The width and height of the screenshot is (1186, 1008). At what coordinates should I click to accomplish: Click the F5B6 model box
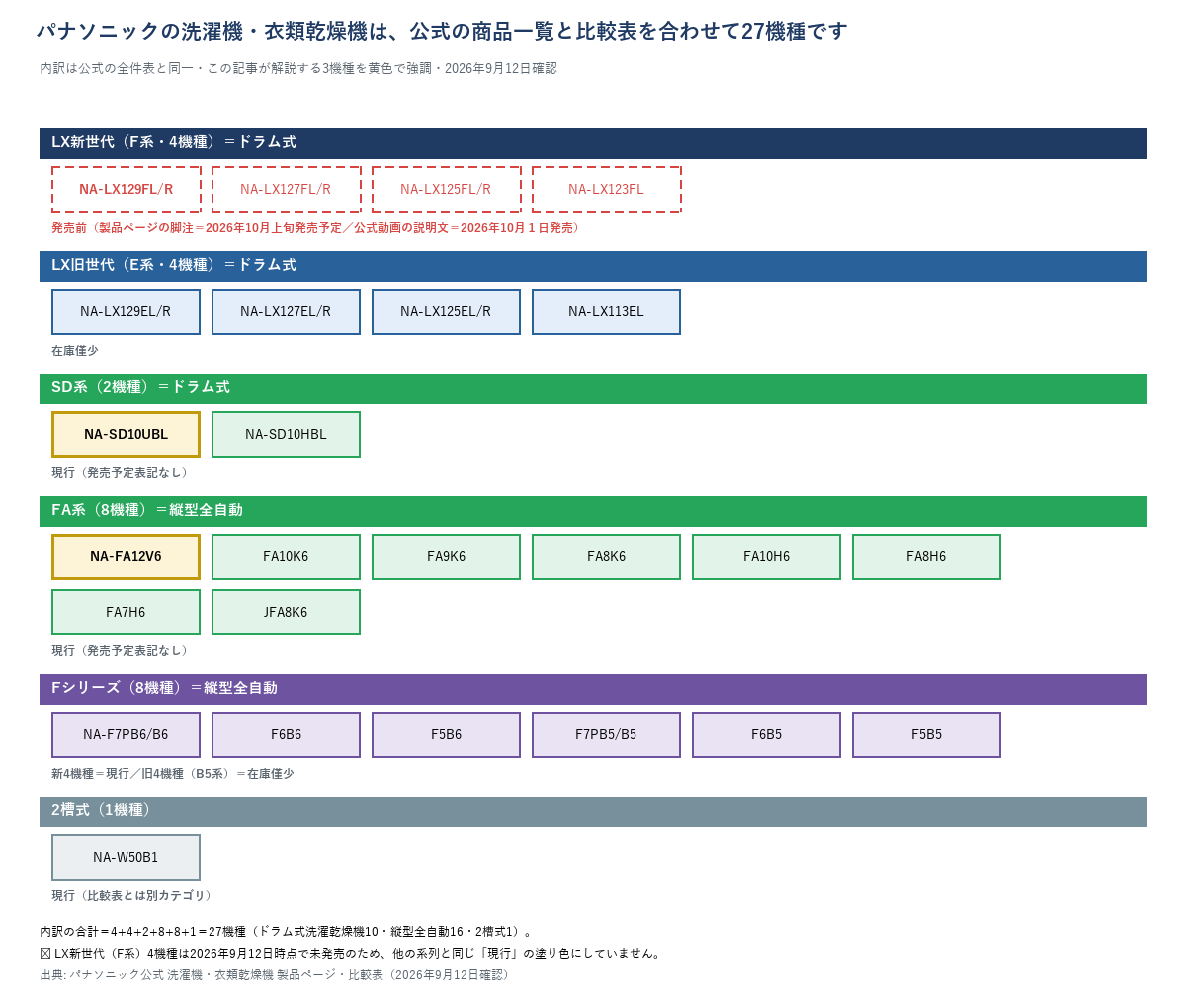click(x=447, y=735)
